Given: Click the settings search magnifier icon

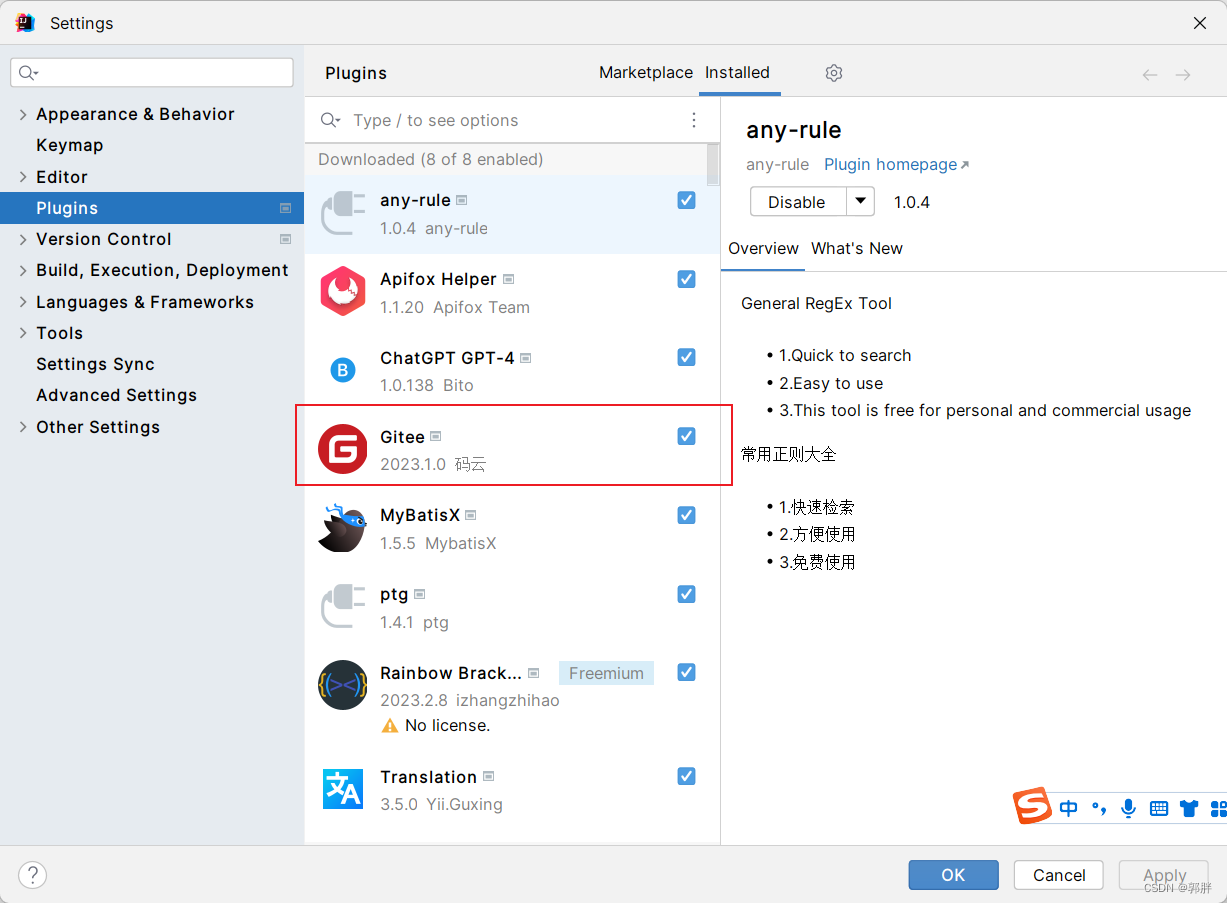Looking at the screenshot, I should tap(28, 72).
